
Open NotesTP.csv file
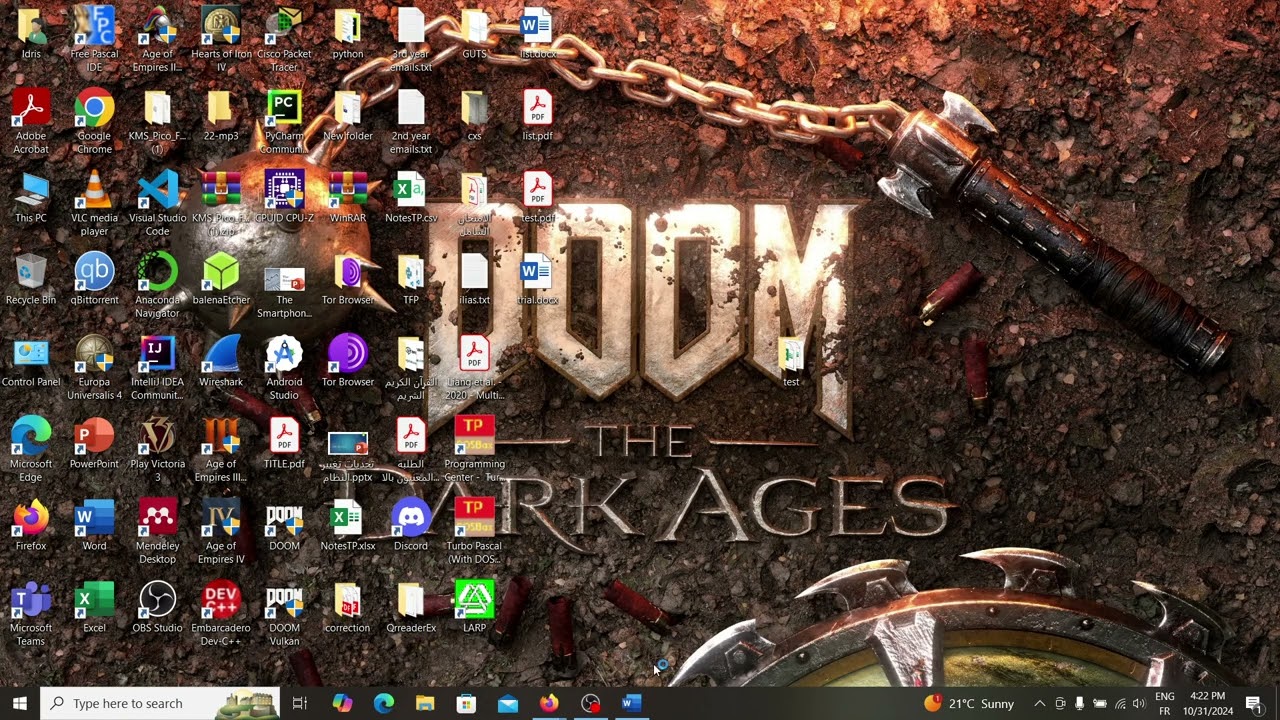tap(411, 197)
